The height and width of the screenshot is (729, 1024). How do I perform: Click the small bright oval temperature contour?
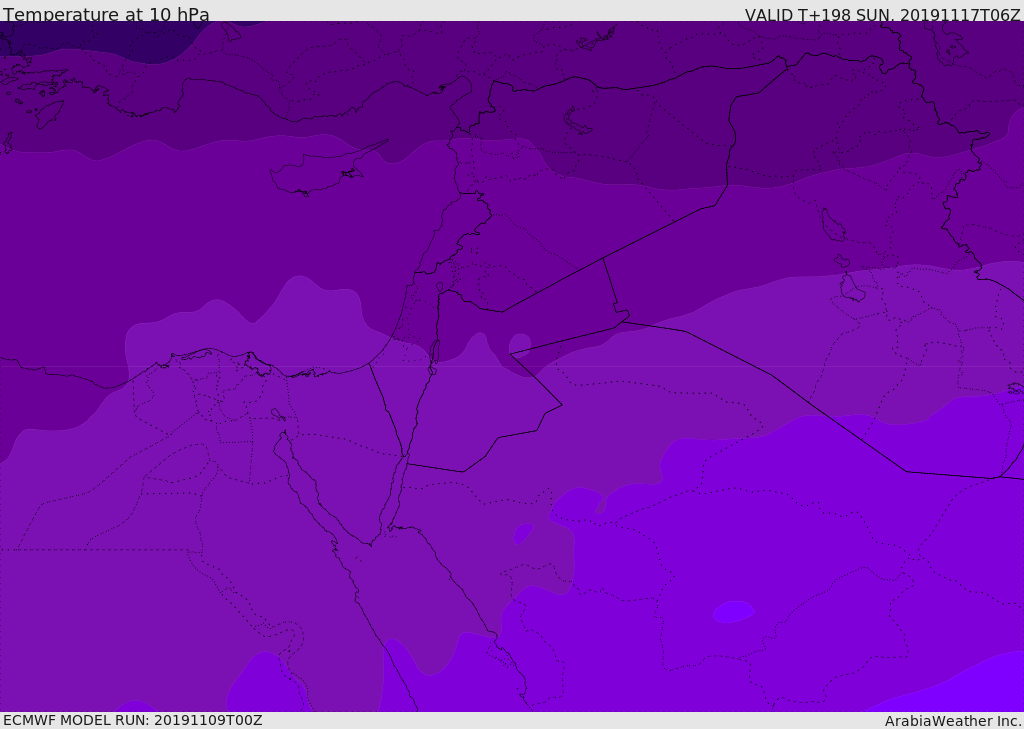[x=733, y=612]
